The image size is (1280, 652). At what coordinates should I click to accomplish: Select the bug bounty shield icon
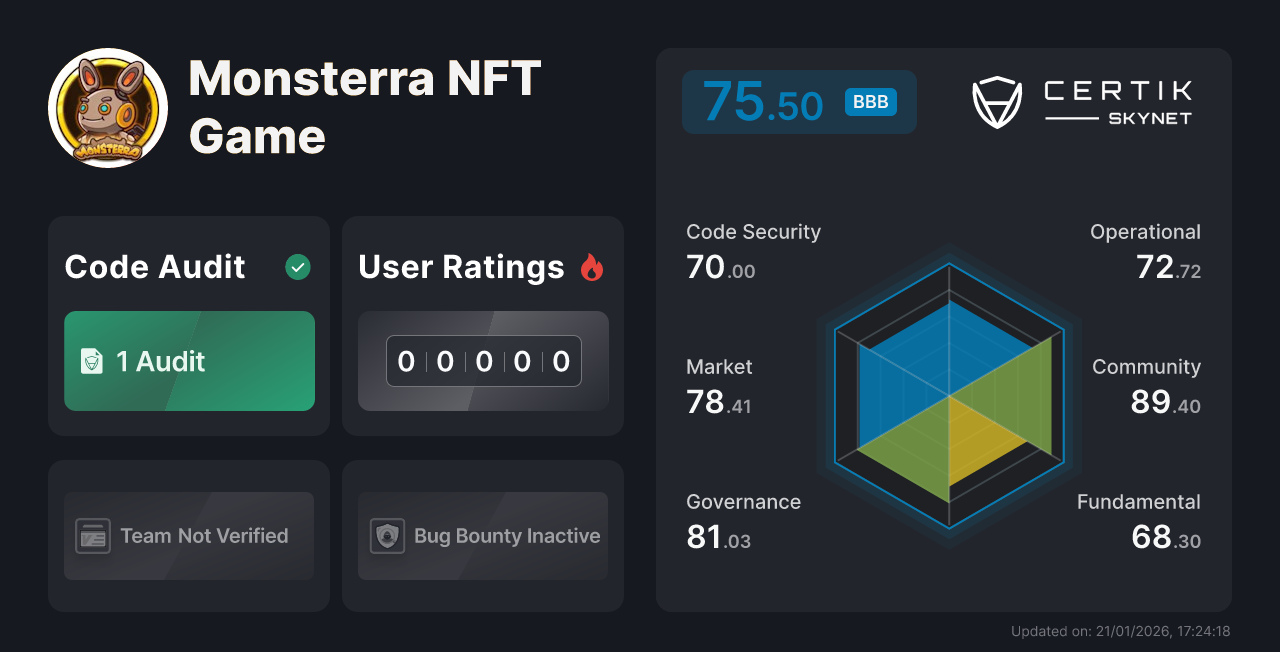(x=389, y=536)
